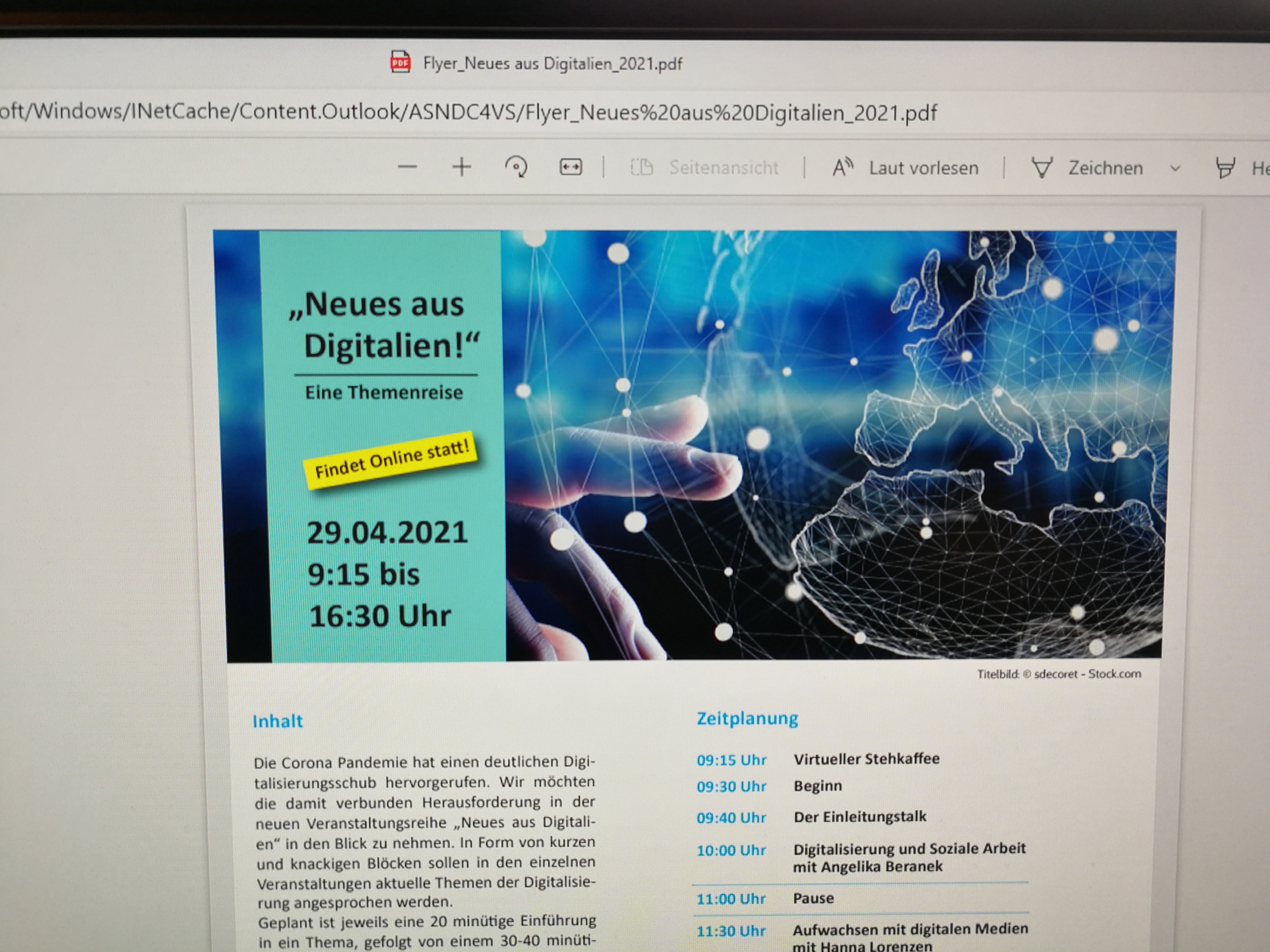The width and height of the screenshot is (1270, 952).
Task: Select the Flyer_Neues aus Digitalien_2021.pdf tab
Action: (x=552, y=63)
